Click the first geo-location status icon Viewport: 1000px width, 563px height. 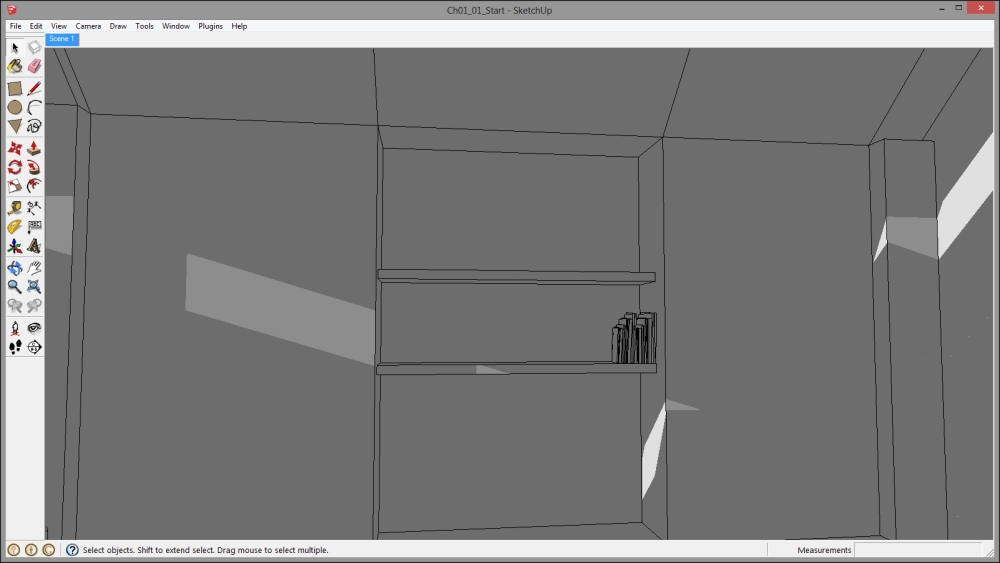click(x=13, y=550)
